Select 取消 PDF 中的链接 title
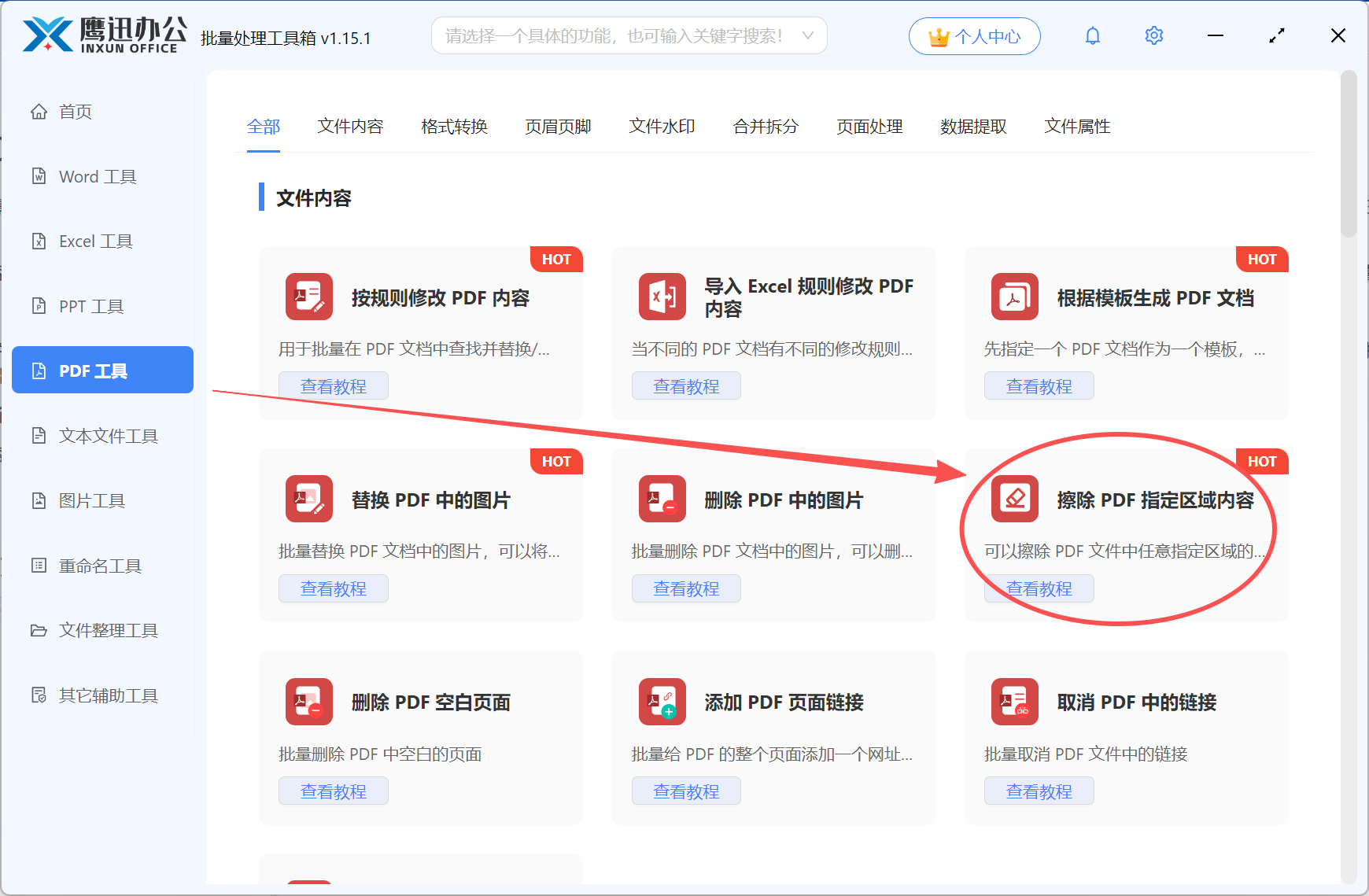Screen dimensions: 1369x896 click(x=1137, y=702)
